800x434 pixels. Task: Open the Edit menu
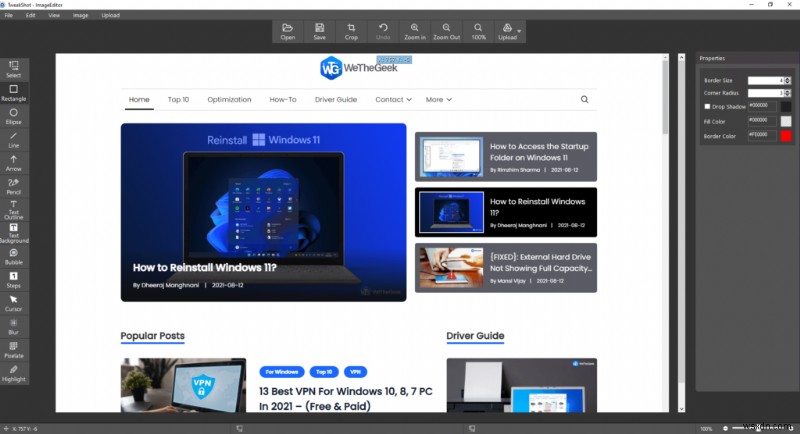coord(31,15)
